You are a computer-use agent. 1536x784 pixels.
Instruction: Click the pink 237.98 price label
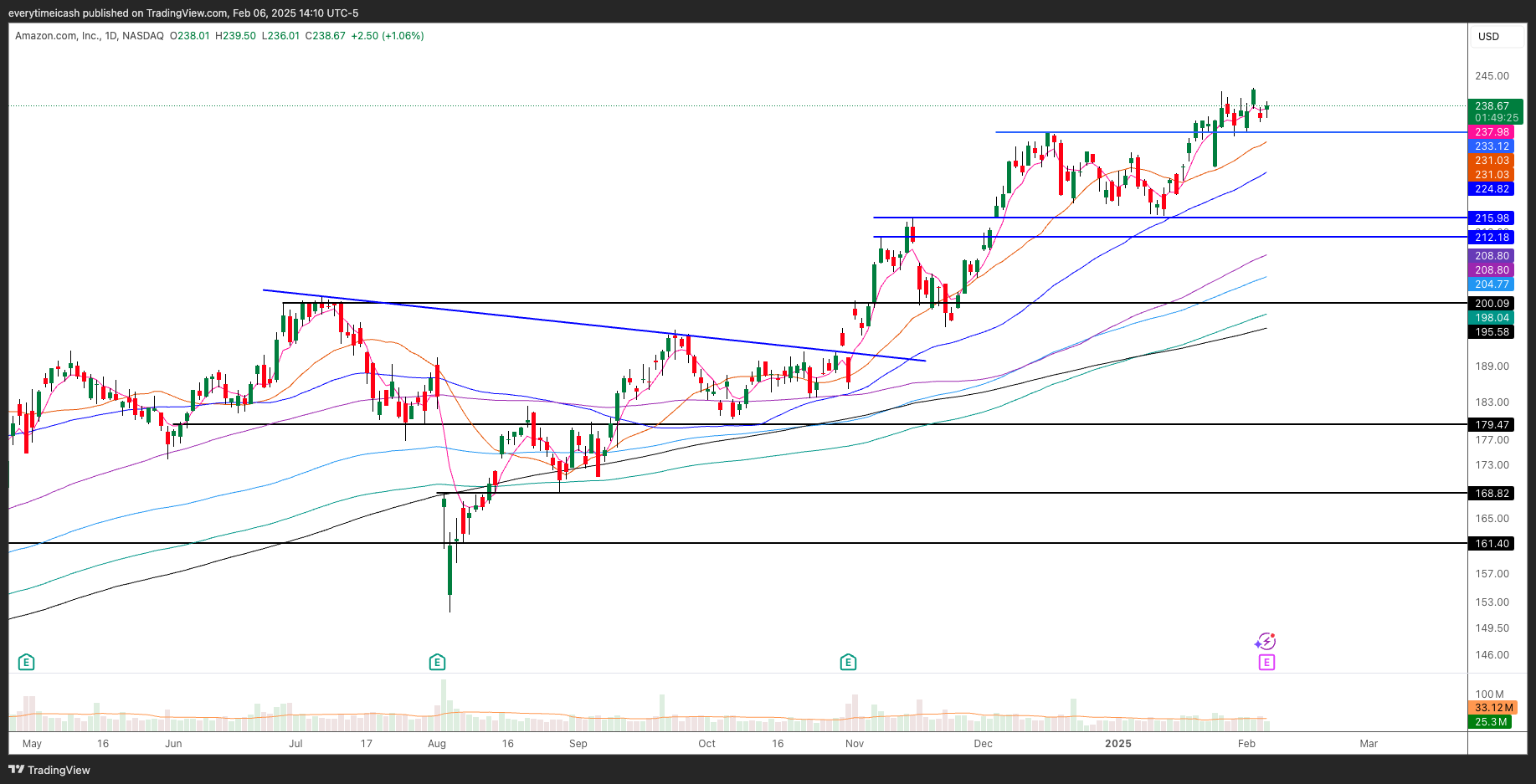click(x=1492, y=132)
